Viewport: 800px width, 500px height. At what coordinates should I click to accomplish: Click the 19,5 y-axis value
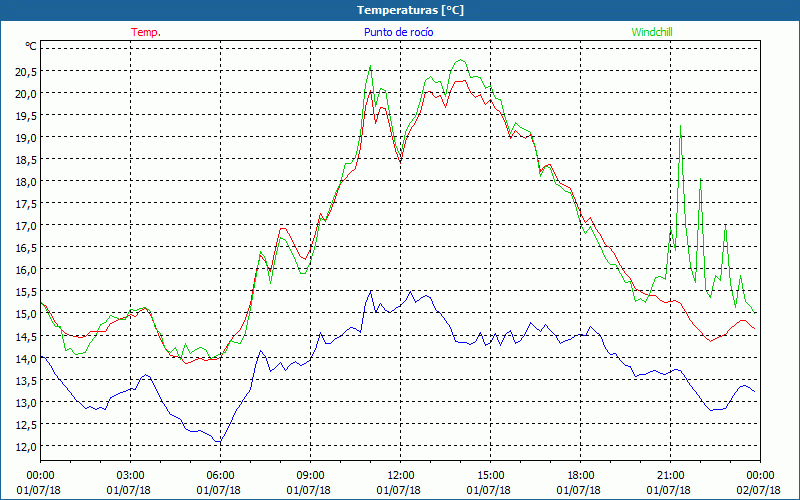pos(26,116)
